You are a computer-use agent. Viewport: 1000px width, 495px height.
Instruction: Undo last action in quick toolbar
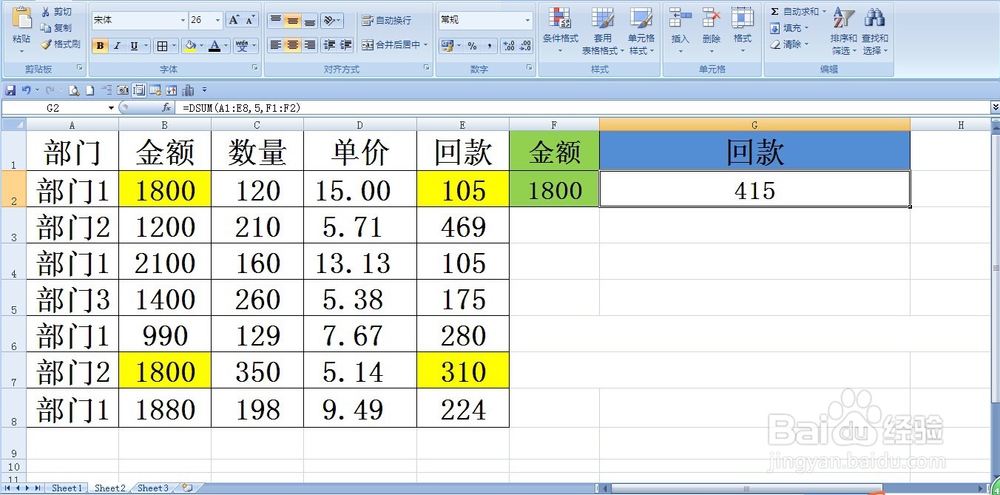(26, 91)
